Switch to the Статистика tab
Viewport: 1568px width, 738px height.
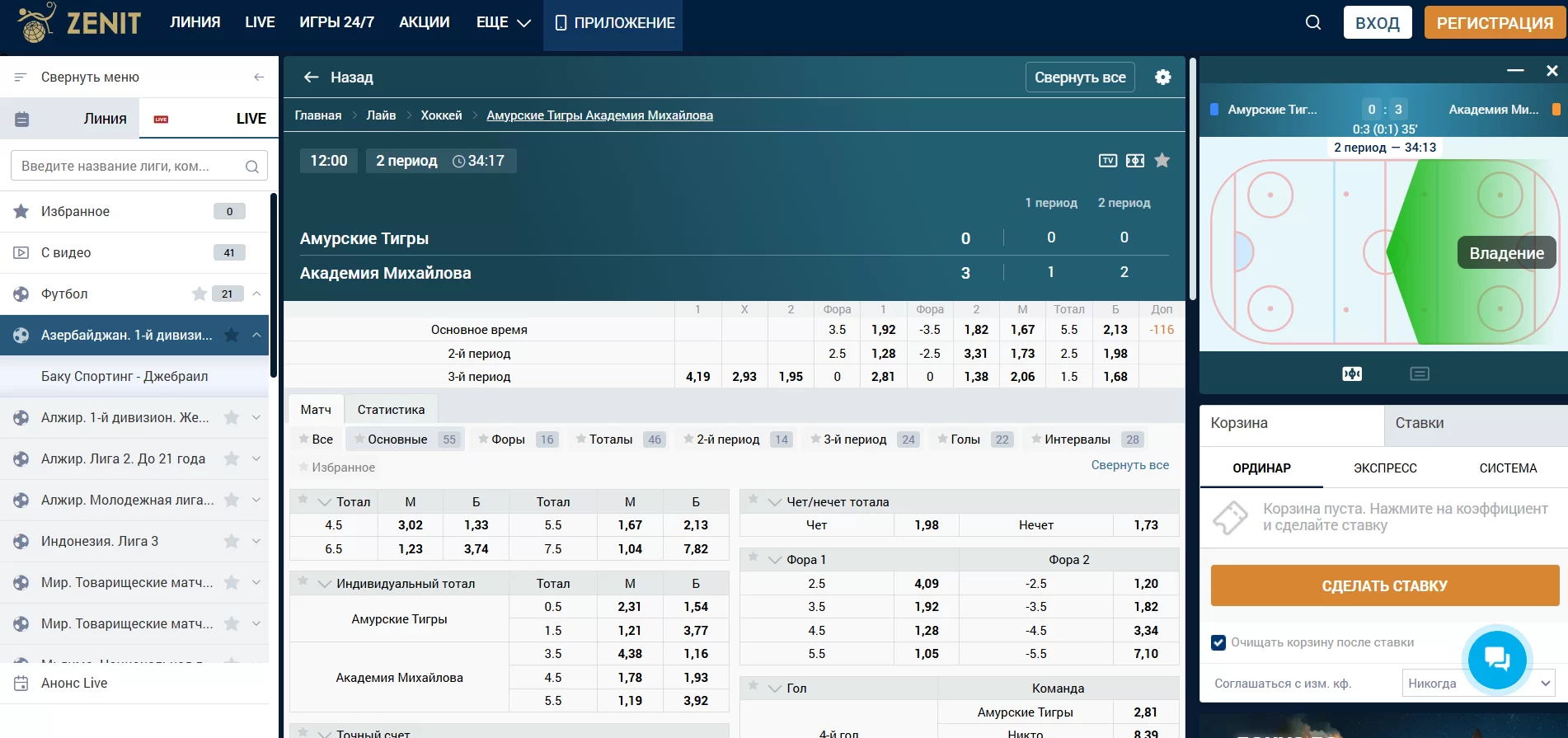[391, 410]
